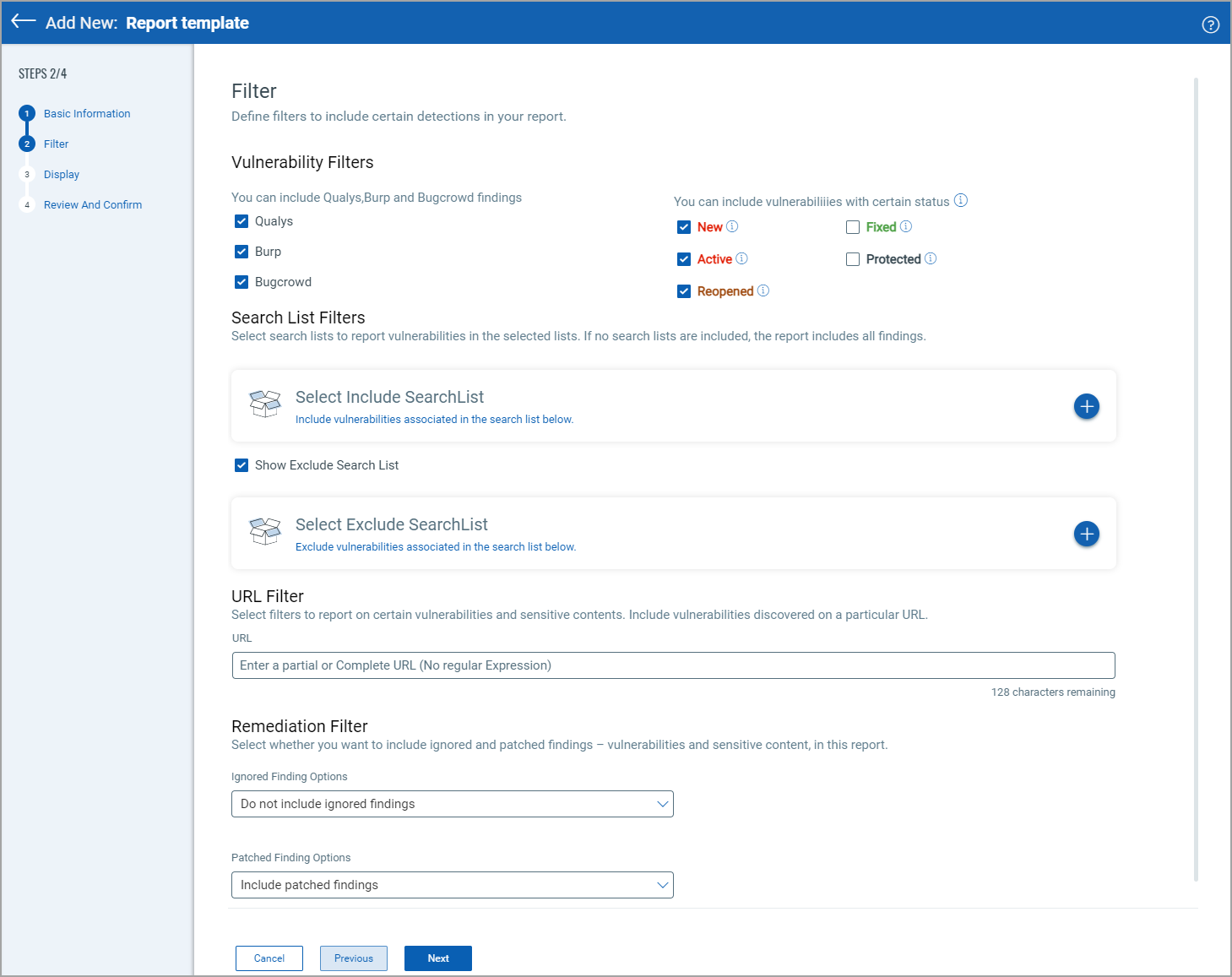Click the info icon next to New status
The height and width of the screenshot is (977, 1232).
pos(733,226)
